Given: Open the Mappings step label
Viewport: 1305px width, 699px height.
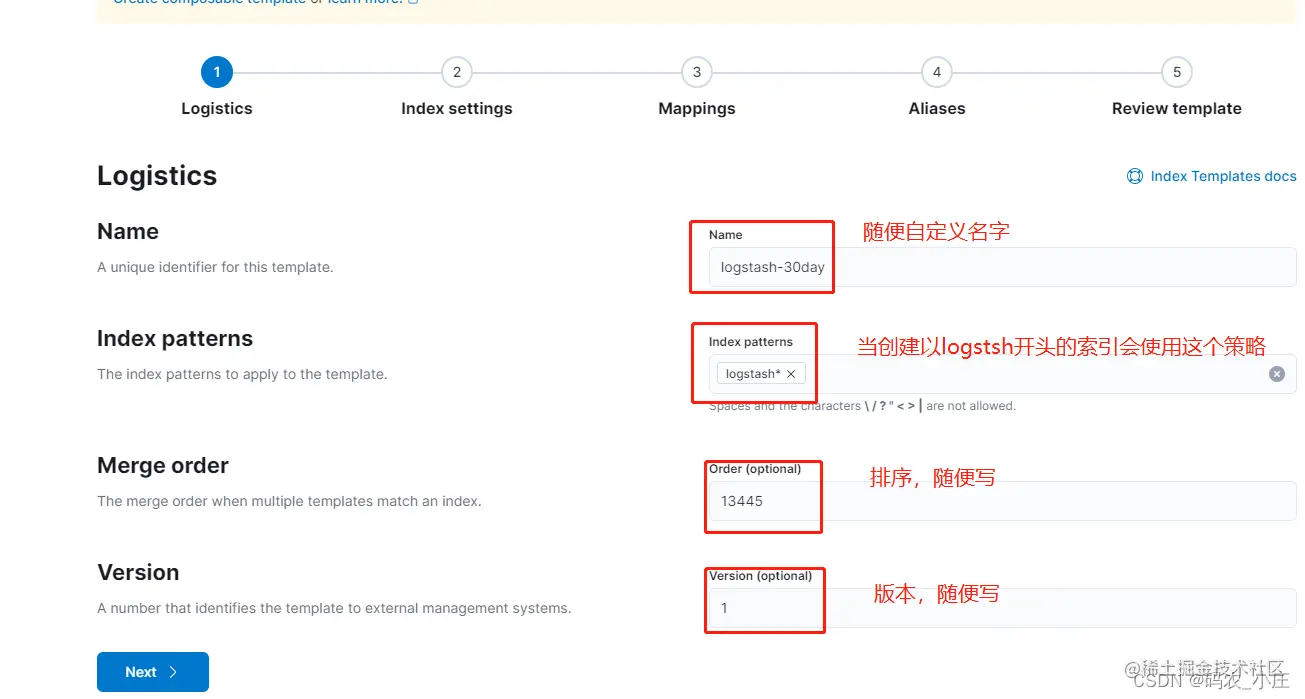Looking at the screenshot, I should pyautogui.click(x=697, y=108).
